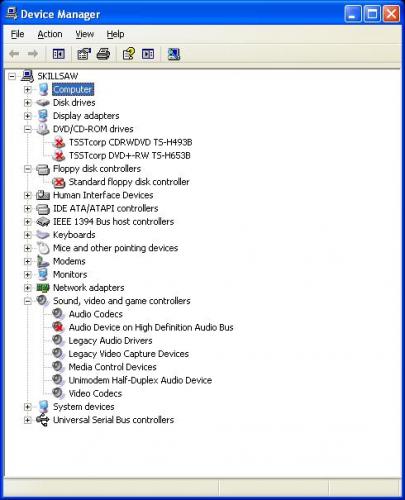The height and width of the screenshot is (500, 405).
Task: Collapse the SKILLSAW root node
Action: (12, 76)
